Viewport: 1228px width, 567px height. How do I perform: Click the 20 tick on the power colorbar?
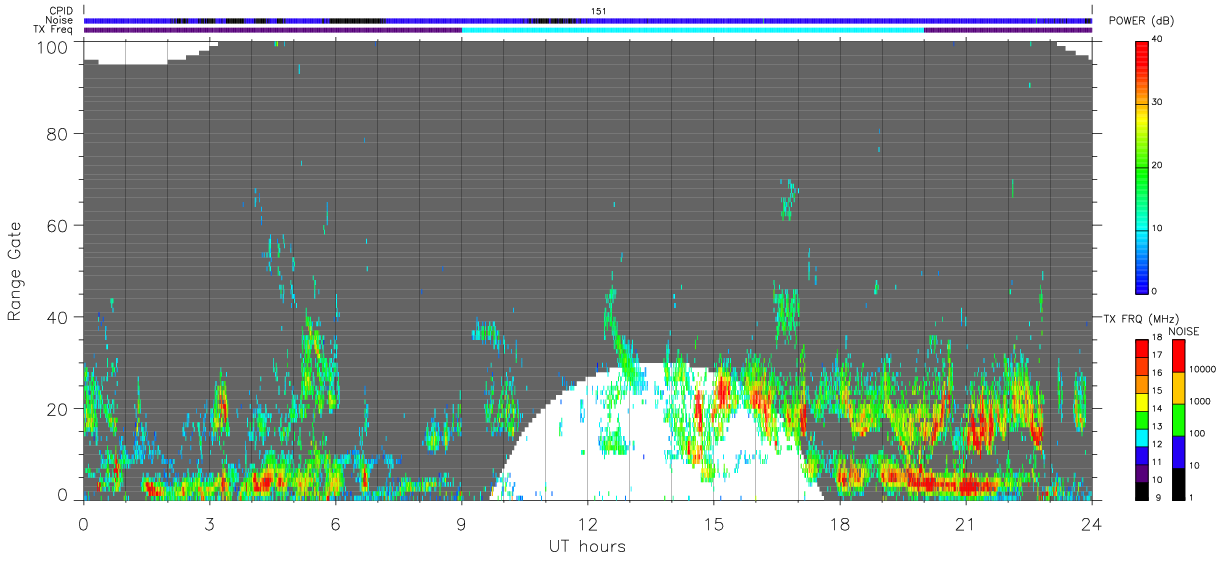coord(1158,165)
